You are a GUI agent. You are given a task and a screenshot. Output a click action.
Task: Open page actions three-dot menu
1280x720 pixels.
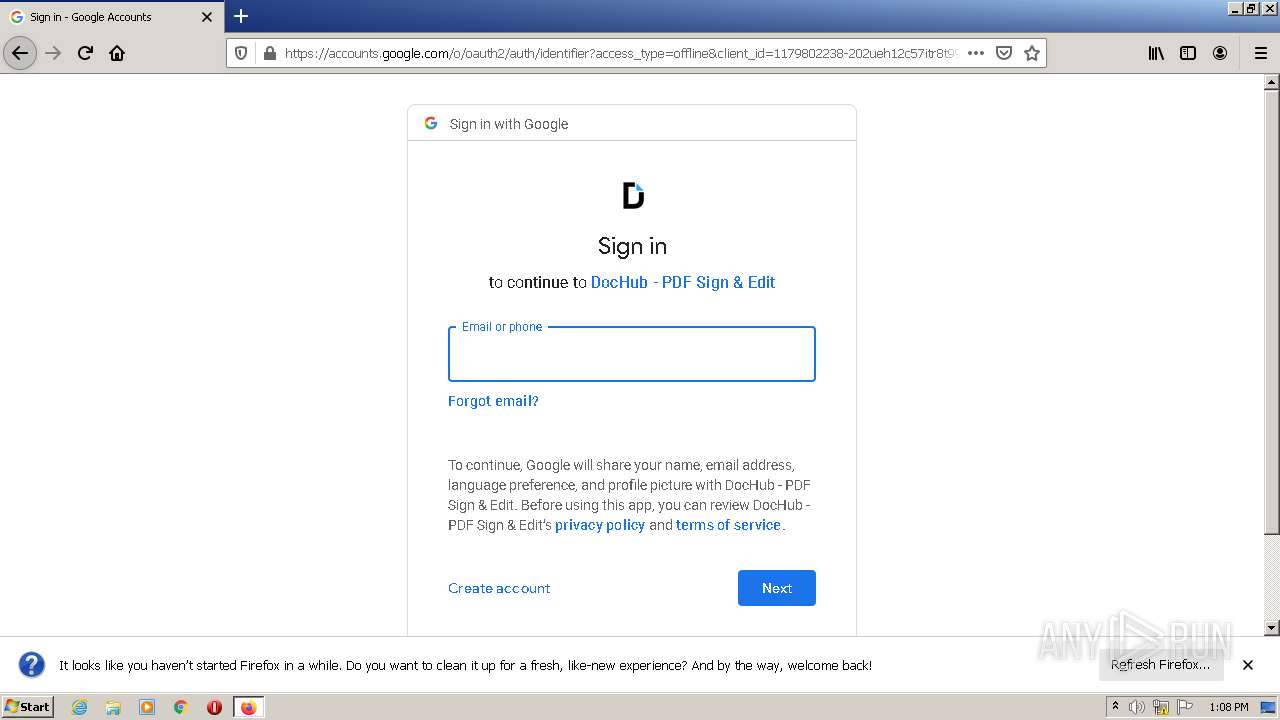(976, 53)
